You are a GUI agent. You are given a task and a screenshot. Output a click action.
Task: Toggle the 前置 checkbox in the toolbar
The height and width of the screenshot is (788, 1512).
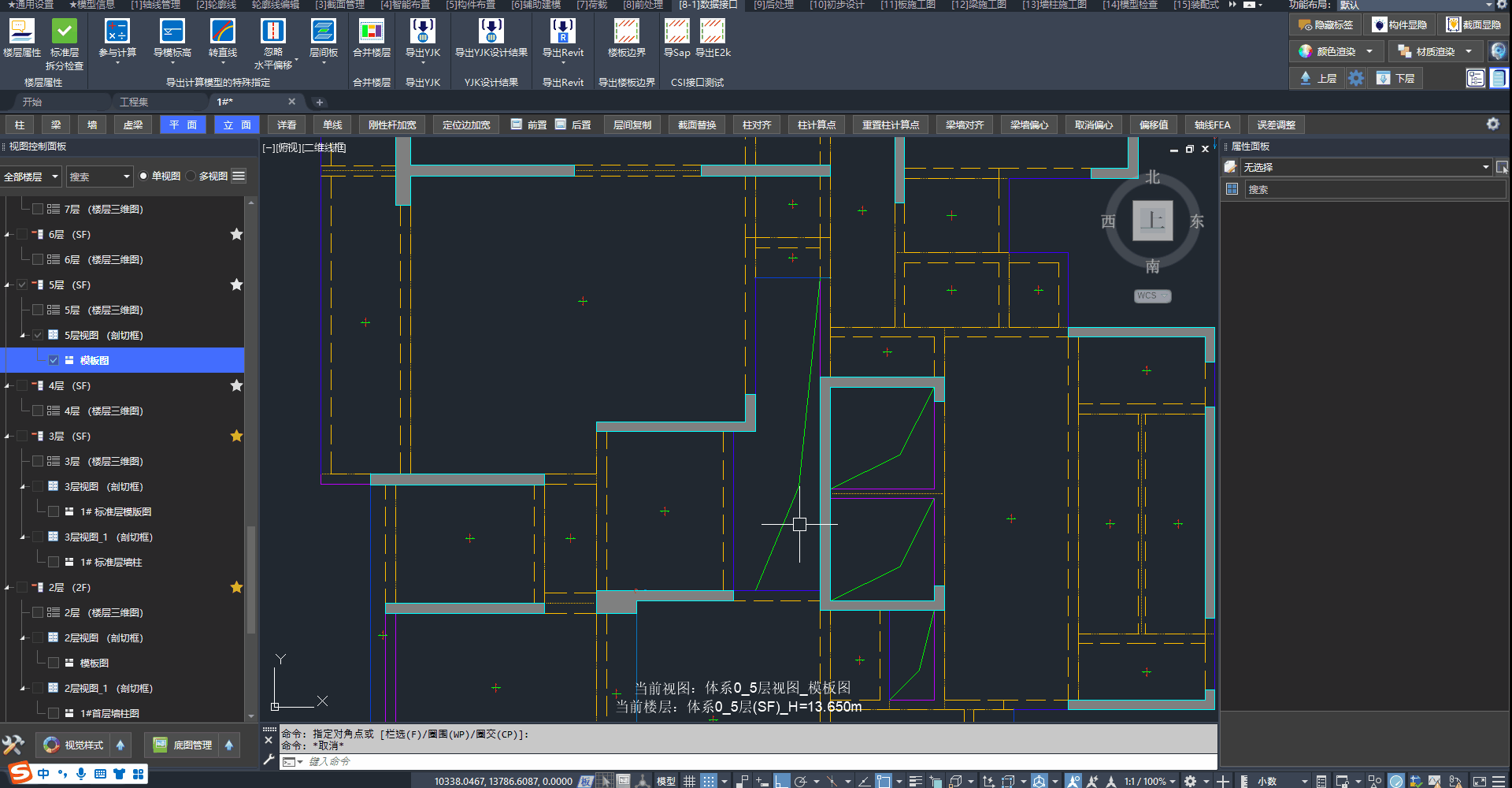(517, 125)
